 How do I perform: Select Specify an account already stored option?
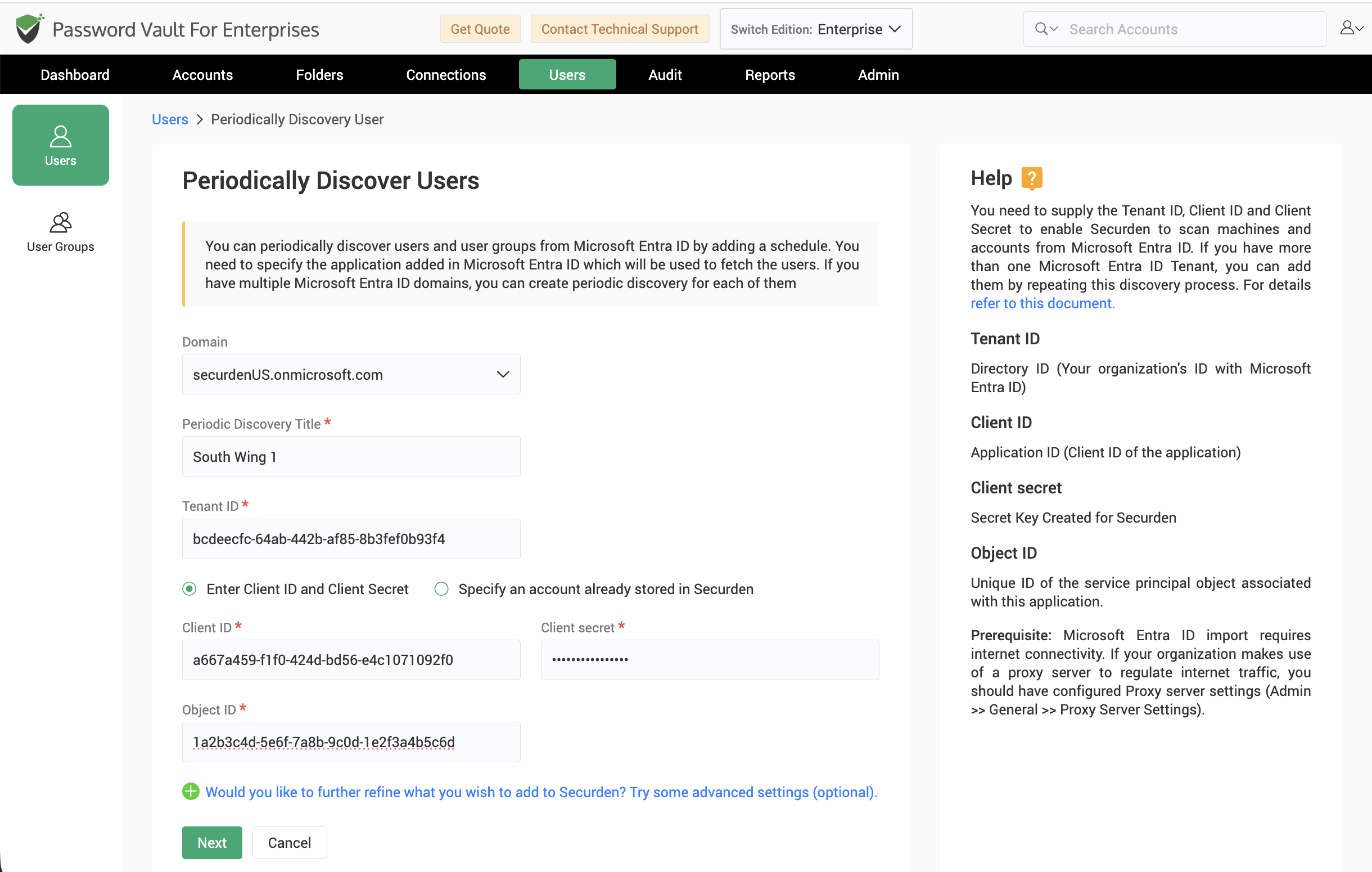pos(441,589)
